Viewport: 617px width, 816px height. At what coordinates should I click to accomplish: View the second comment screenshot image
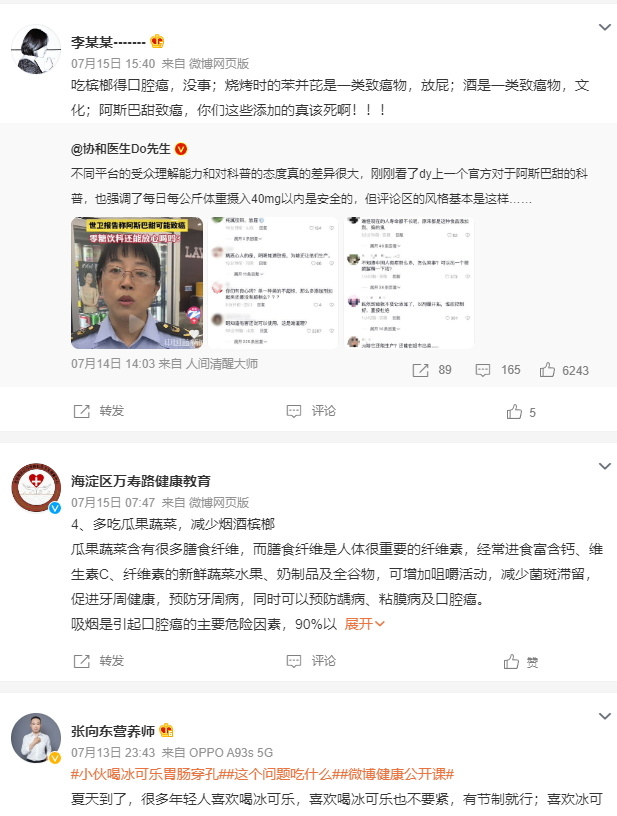coord(273,283)
